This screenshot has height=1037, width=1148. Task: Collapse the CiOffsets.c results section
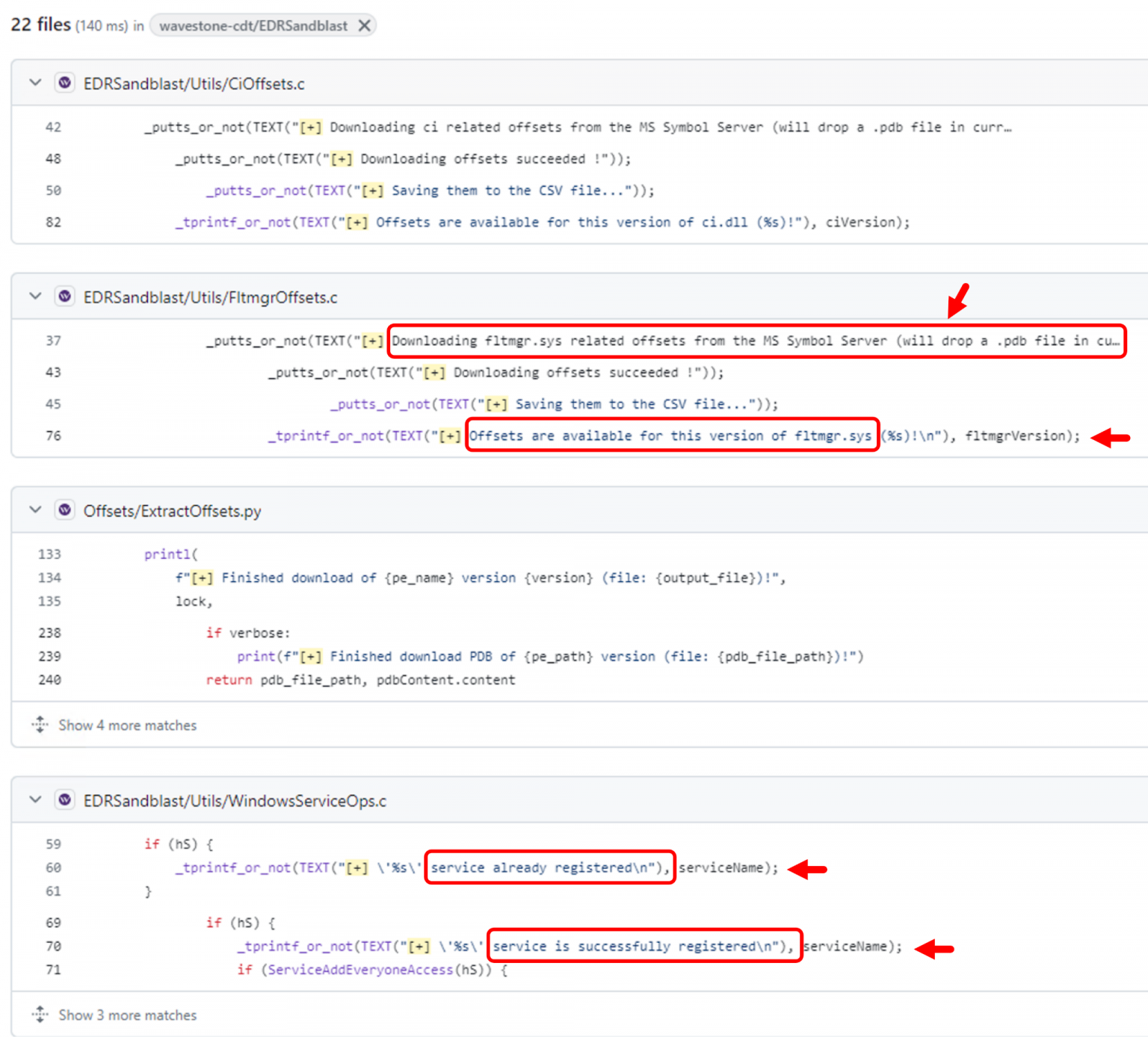coord(35,83)
